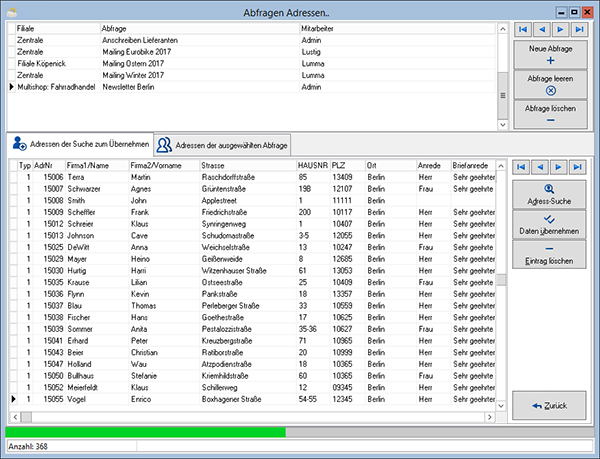This screenshot has width=600, height=459.
Task: Go back with the Zurück button
Action: pos(549,405)
